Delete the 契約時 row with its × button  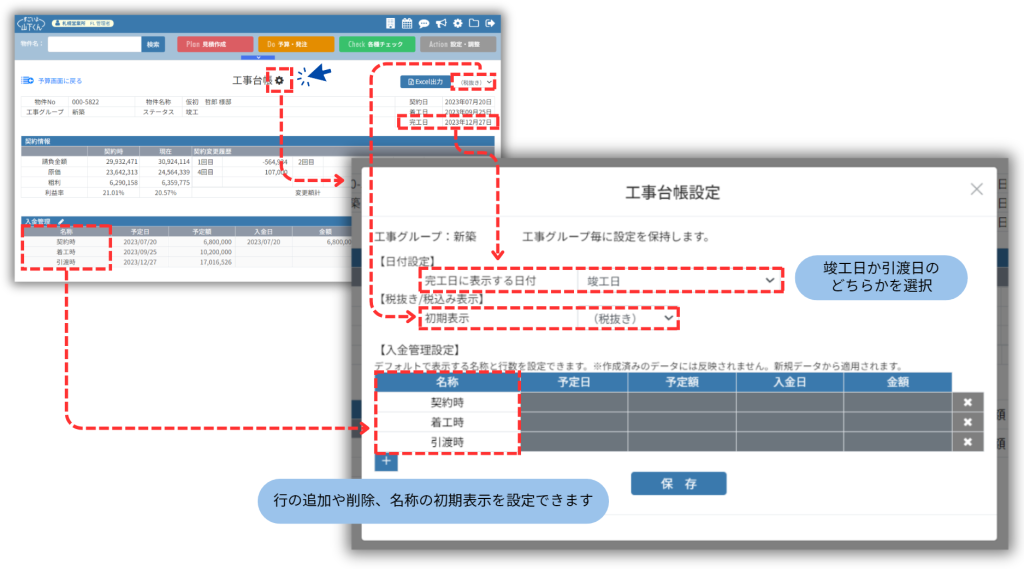pos(967,402)
